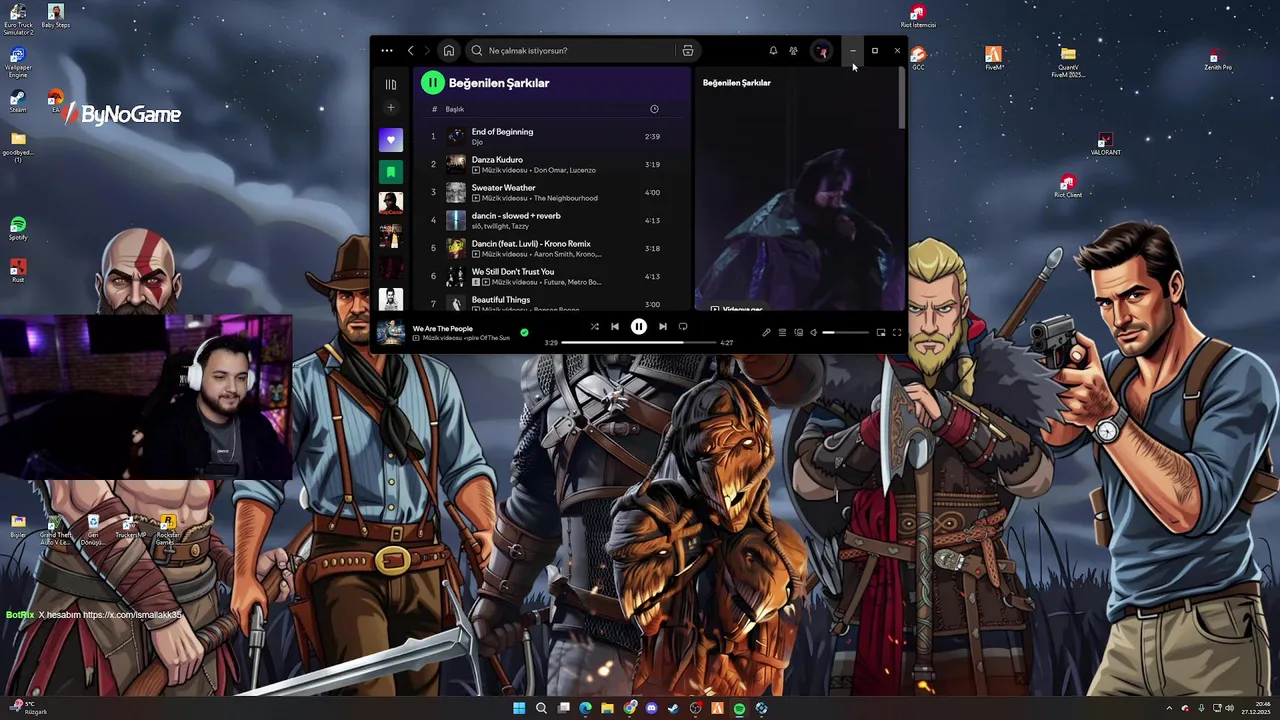Open Euro Truck Simulator 2 shortcut

coord(18,19)
